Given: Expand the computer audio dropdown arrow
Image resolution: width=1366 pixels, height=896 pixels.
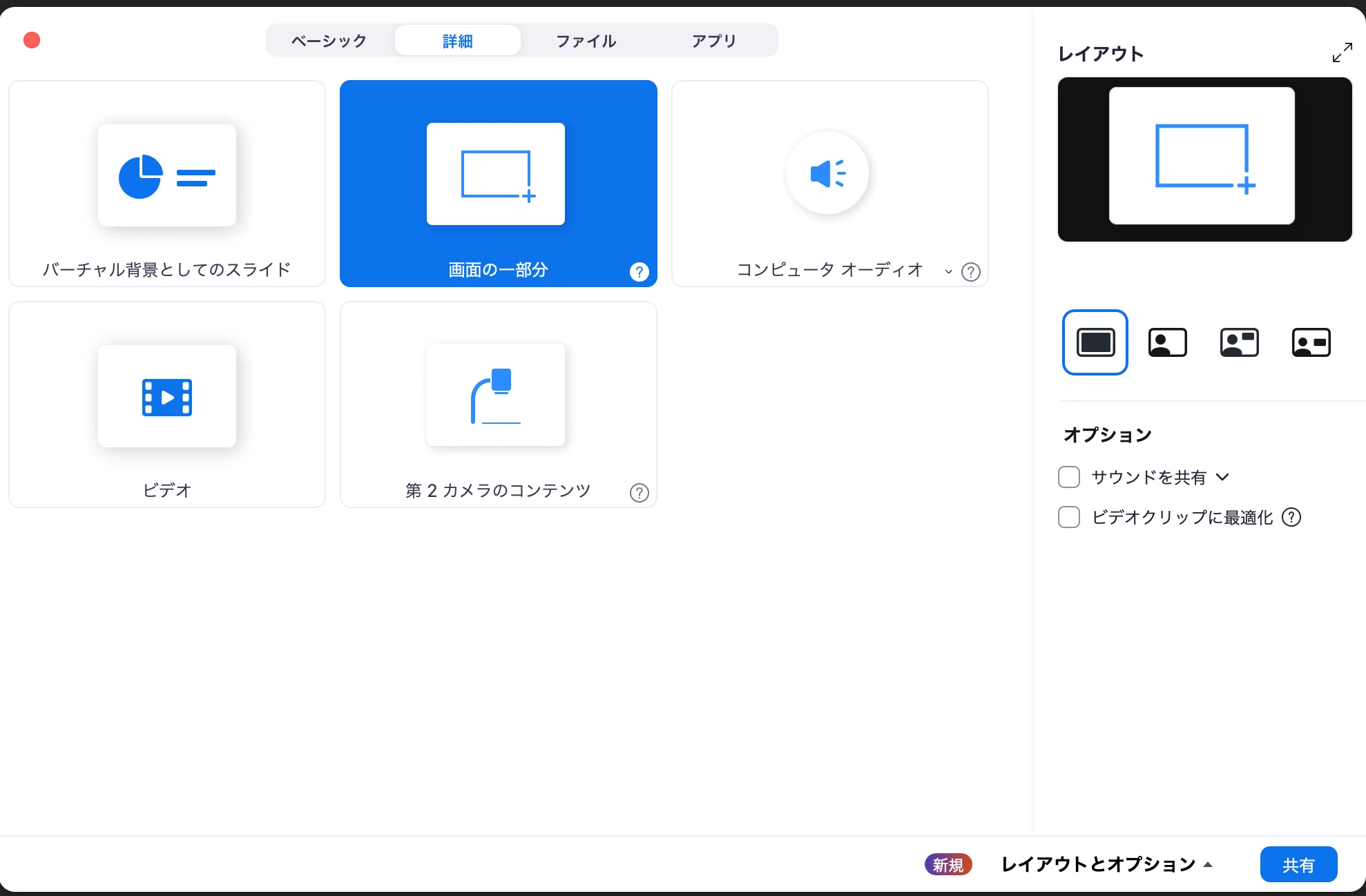Looking at the screenshot, I should [948, 272].
